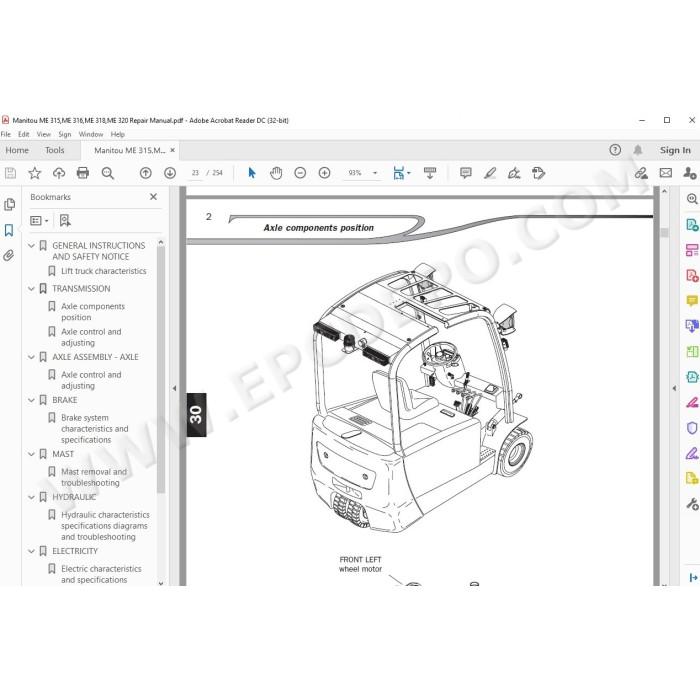The width and height of the screenshot is (700, 700).
Task: Open Protect shield tool in sidebar
Action: click(x=692, y=428)
